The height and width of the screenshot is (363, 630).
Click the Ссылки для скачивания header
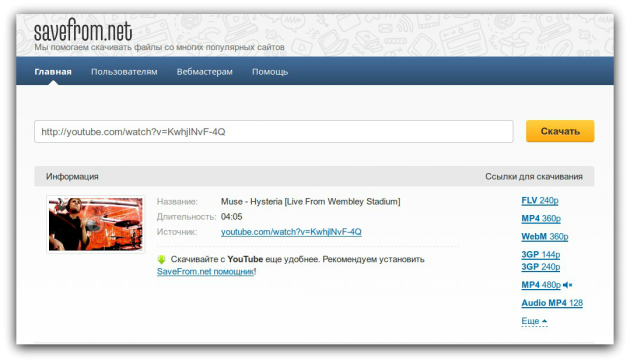coord(534,176)
